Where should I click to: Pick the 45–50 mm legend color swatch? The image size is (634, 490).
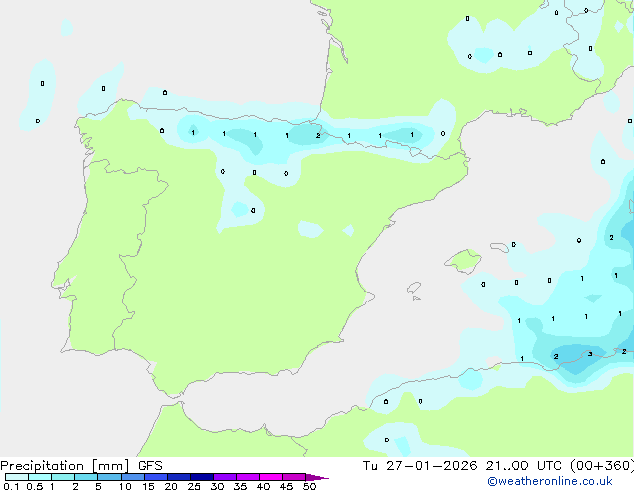[294, 477]
